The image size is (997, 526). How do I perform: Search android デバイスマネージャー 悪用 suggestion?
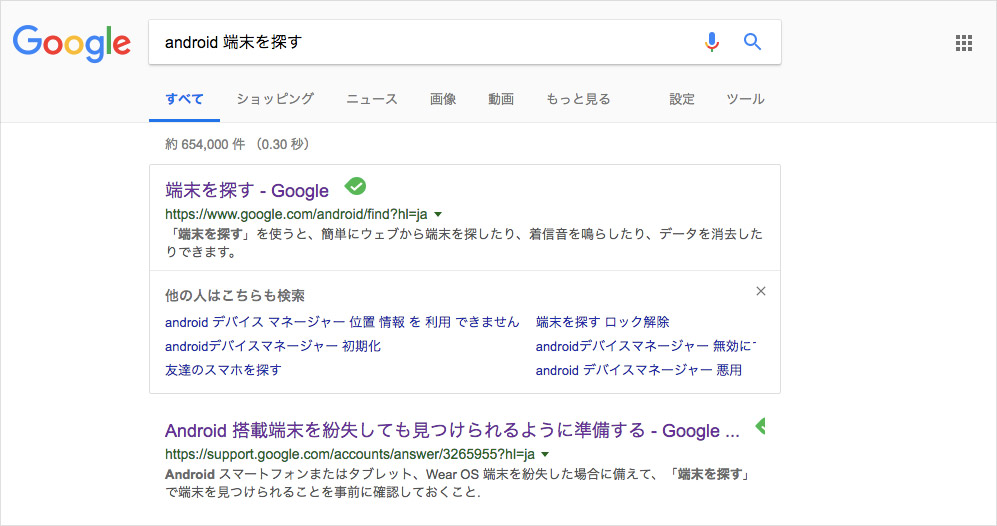[x=639, y=370]
